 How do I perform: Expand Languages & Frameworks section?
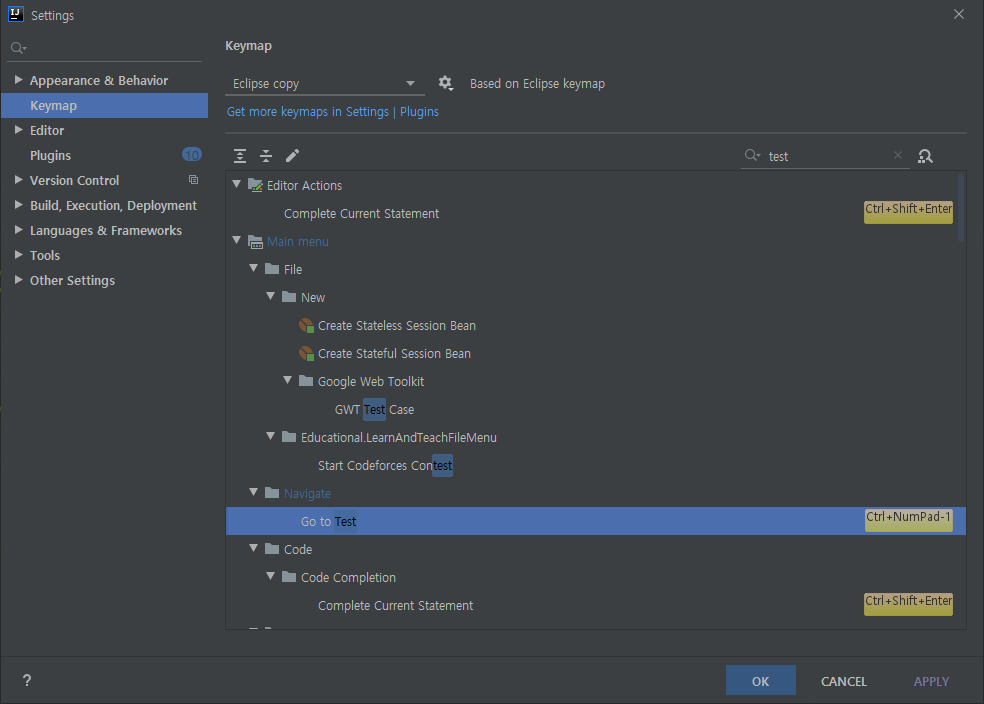click(19, 230)
